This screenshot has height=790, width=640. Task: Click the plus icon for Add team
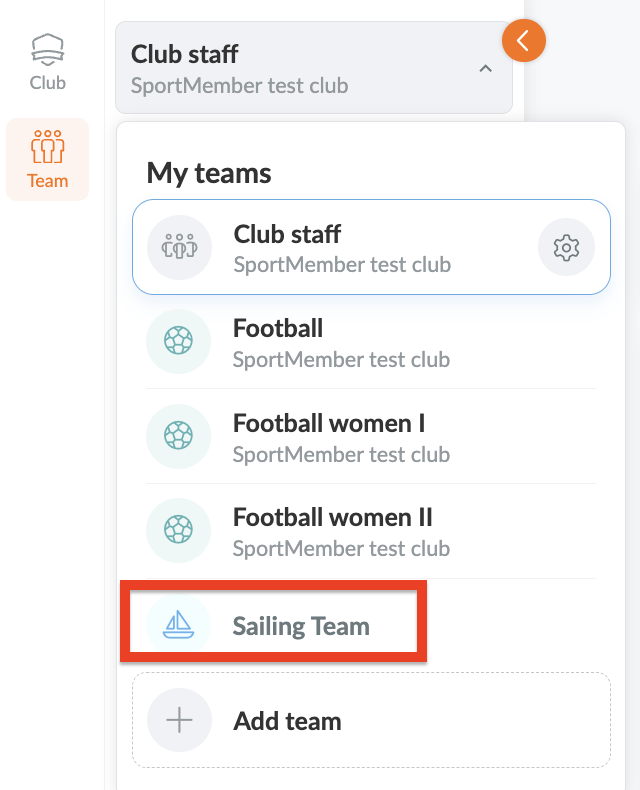[x=179, y=720]
